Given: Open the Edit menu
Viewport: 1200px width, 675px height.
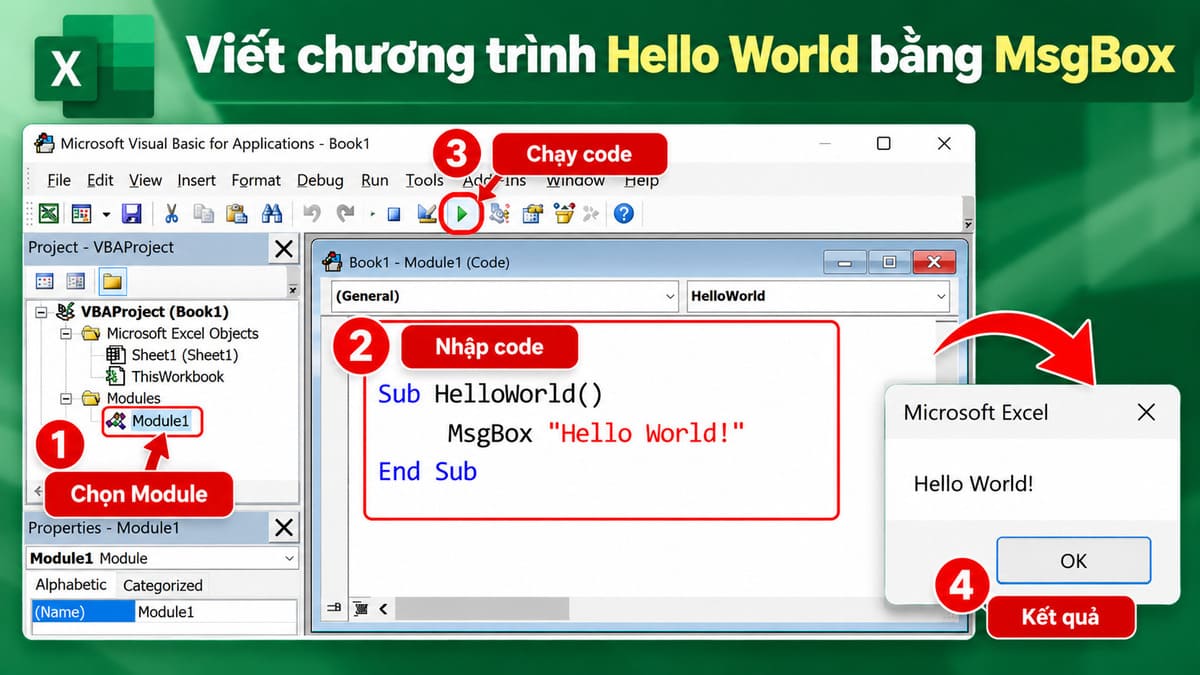Looking at the screenshot, I should (100, 180).
